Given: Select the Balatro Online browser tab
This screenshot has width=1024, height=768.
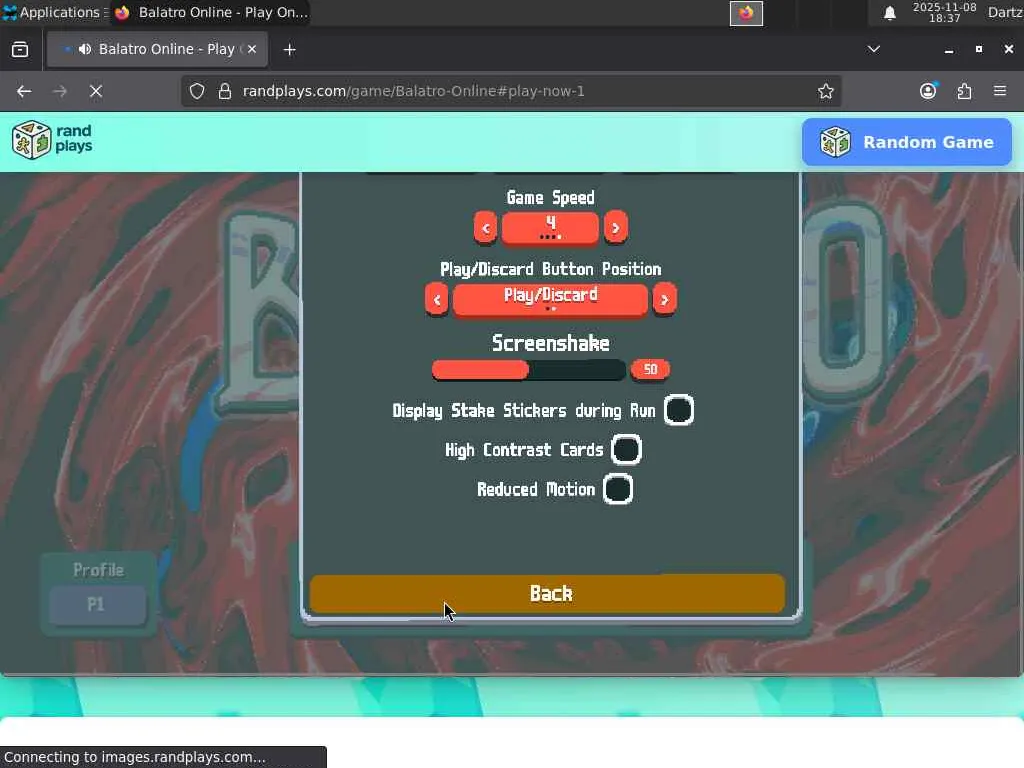Looking at the screenshot, I should pos(157,49).
